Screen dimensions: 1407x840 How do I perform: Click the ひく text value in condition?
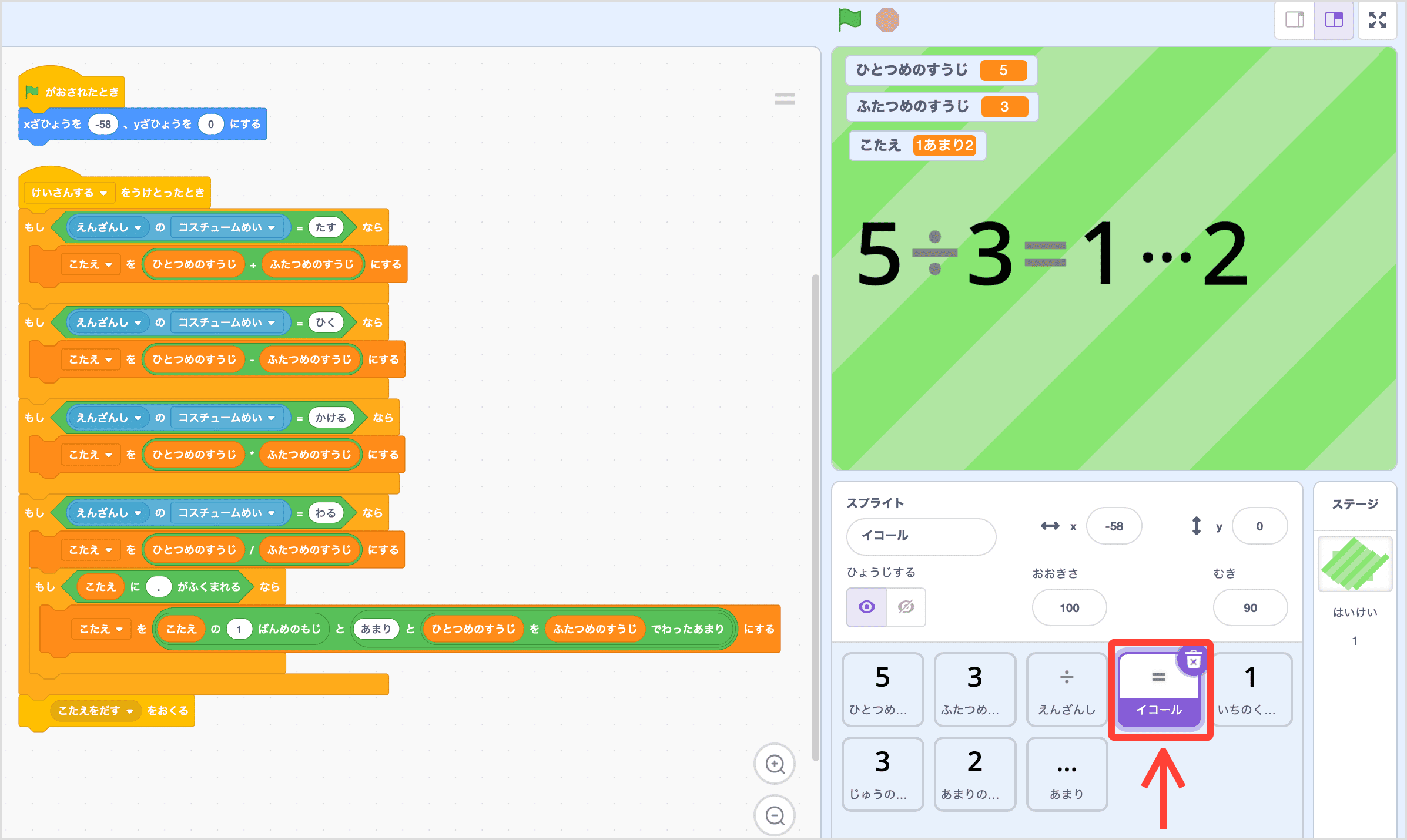click(x=326, y=322)
